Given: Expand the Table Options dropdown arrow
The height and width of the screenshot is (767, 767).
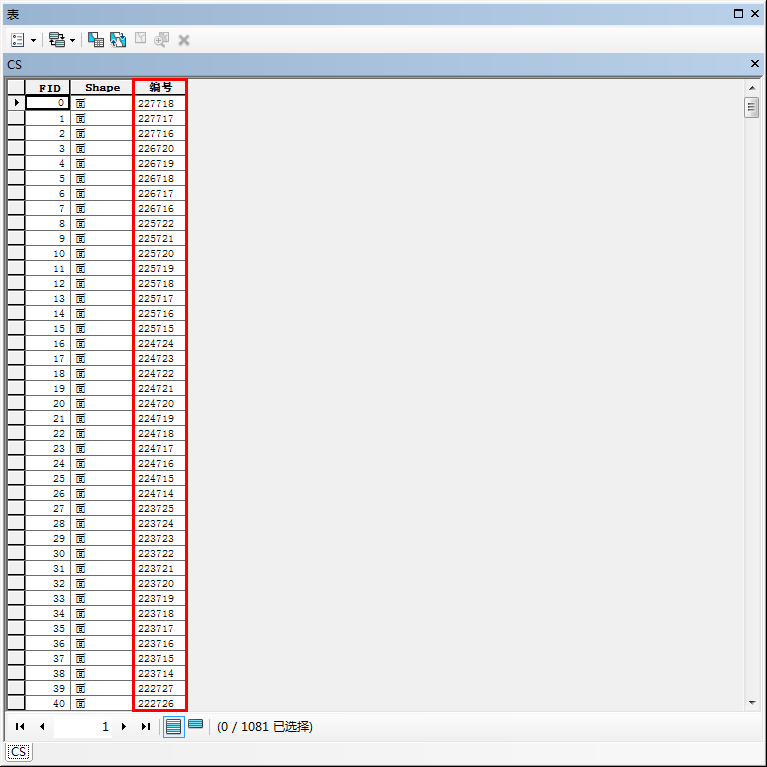Looking at the screenshot, I should point(33,40).
